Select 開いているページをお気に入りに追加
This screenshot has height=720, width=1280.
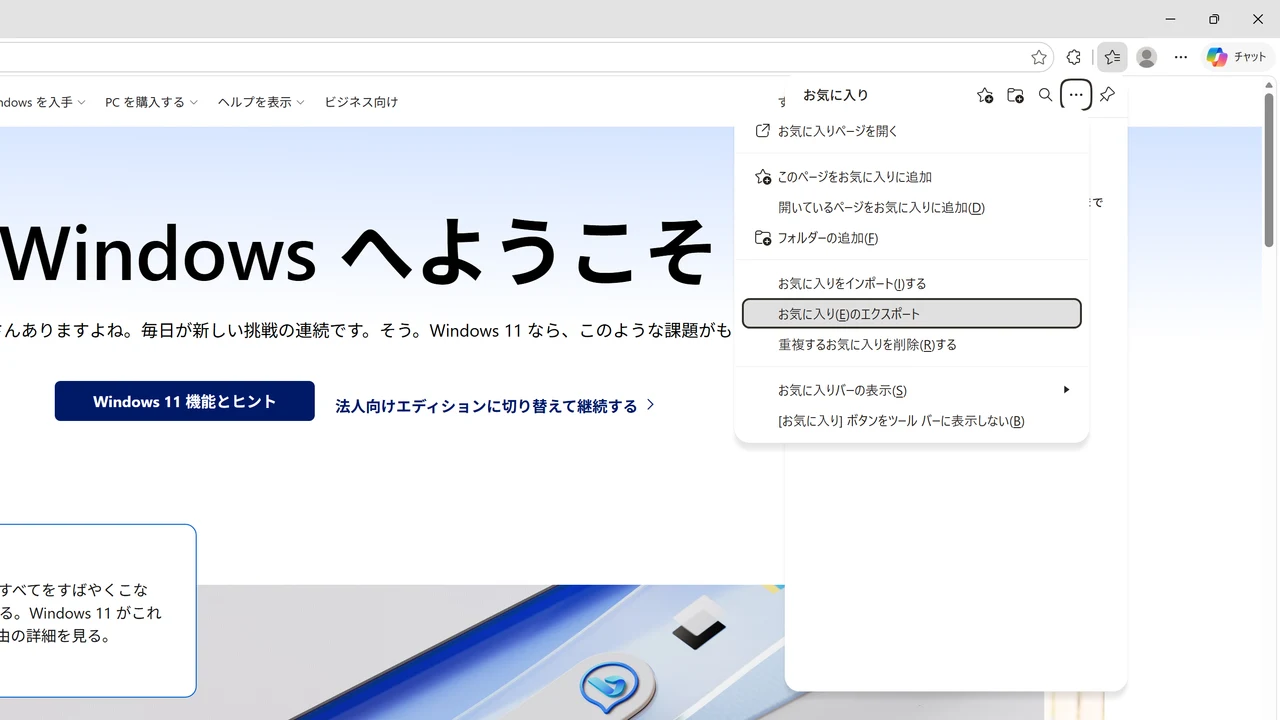(912, 207)
